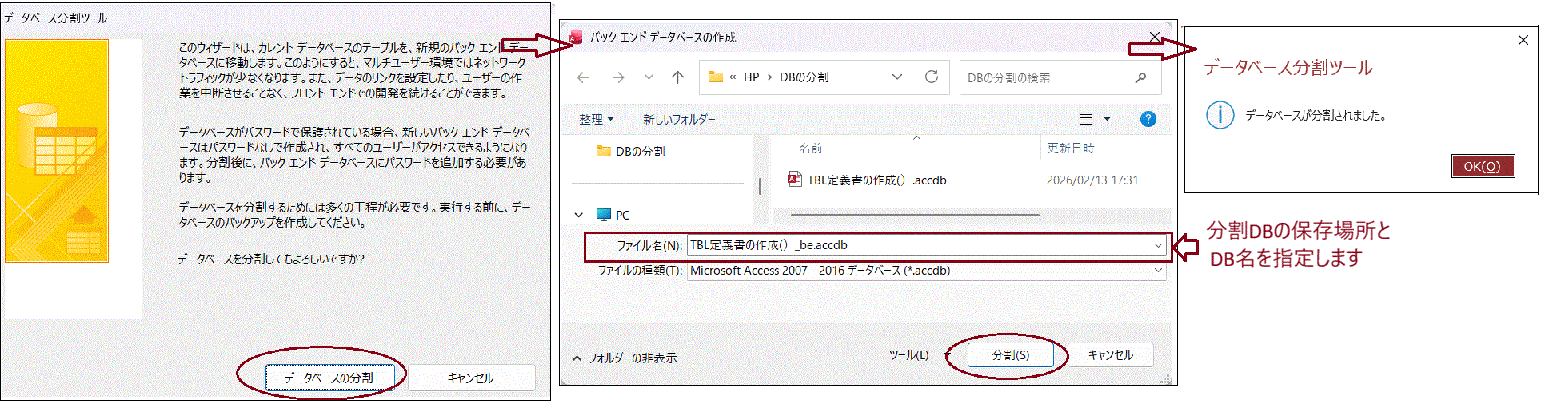Expand the address bar path dropdown
The image size is (1550, 408).
(897, 77)
